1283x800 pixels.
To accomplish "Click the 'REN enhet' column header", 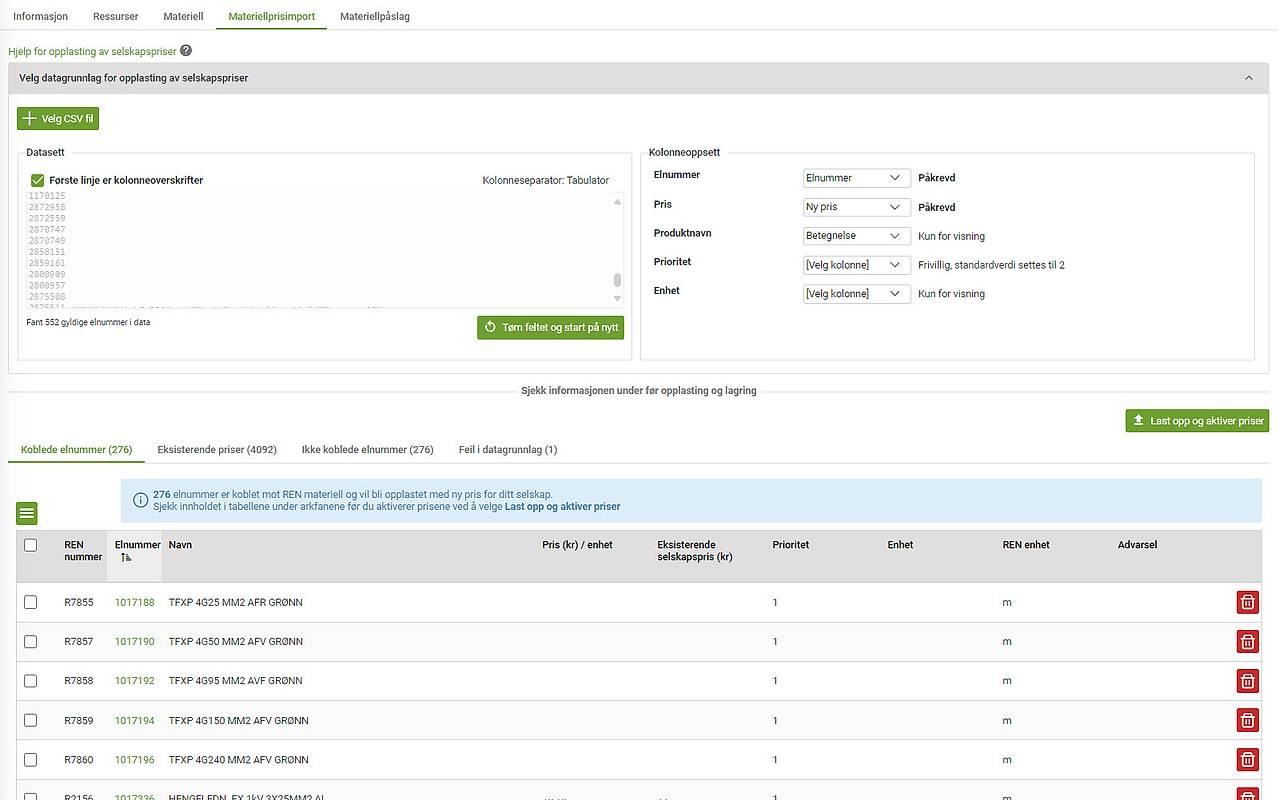I will (1026, 545).
